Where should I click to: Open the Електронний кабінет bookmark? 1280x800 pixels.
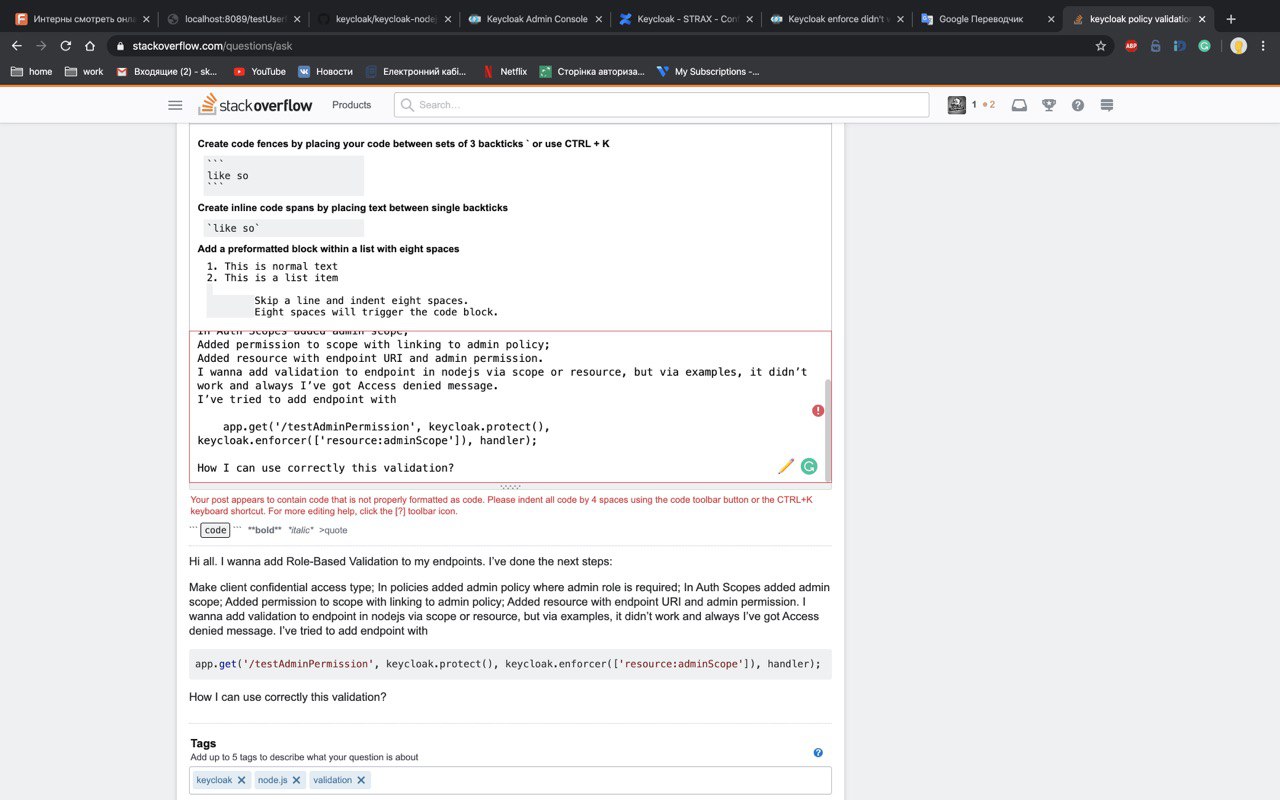tap(415, 71)
